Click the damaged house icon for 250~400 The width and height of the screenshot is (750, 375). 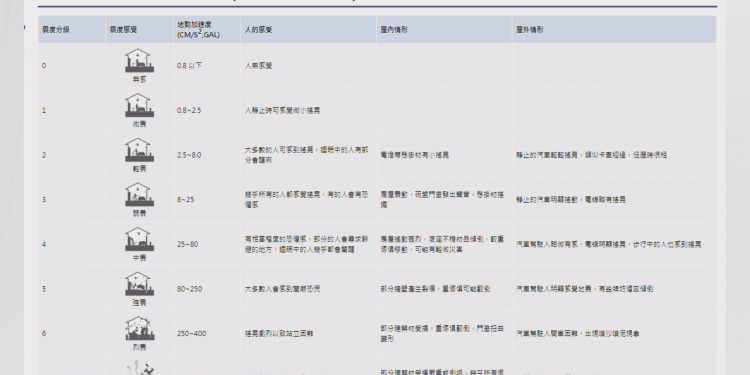(139, 328)
